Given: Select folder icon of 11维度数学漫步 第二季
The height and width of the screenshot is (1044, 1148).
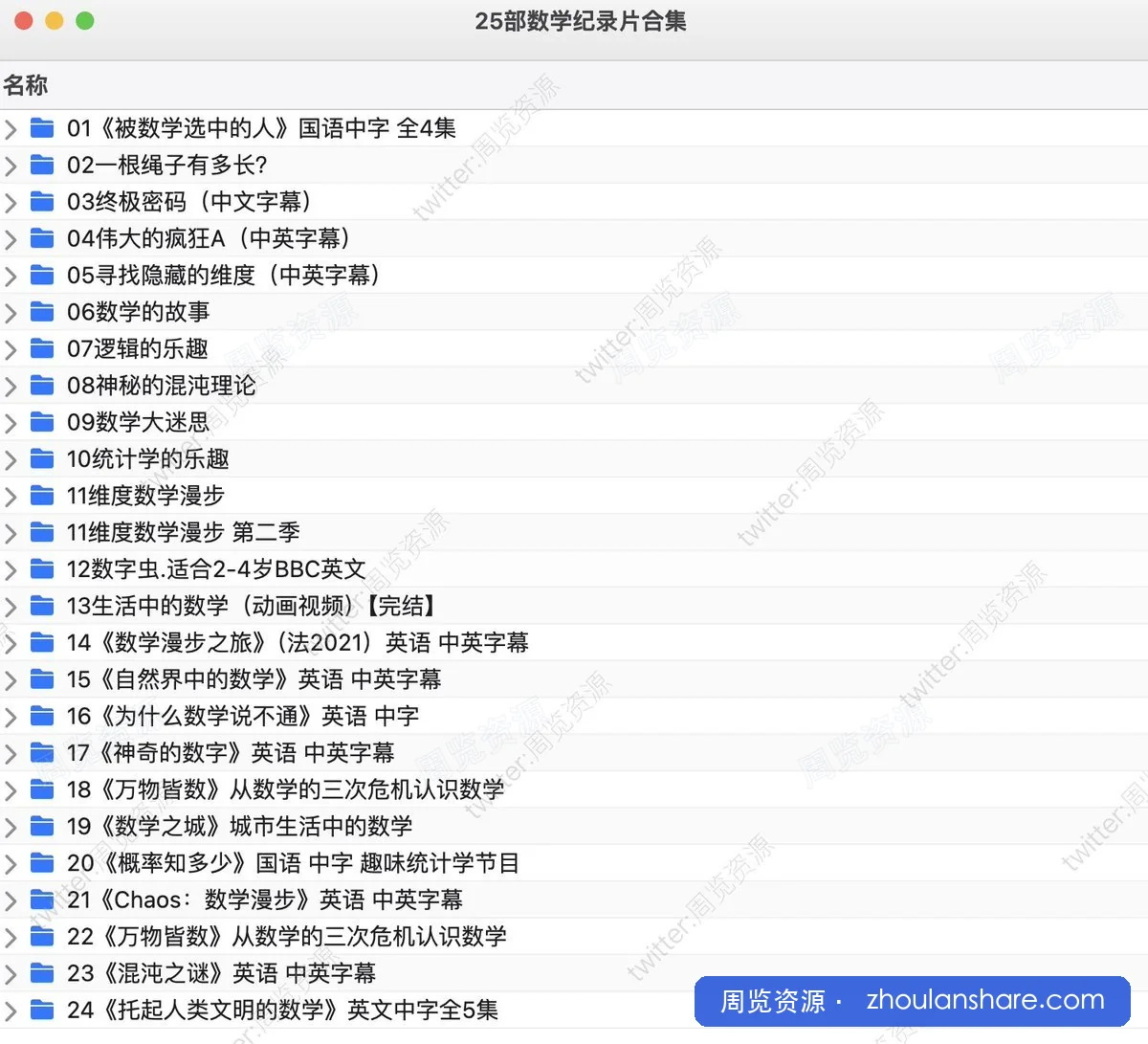Looking at the screenshot, I should tap(42, 531).
